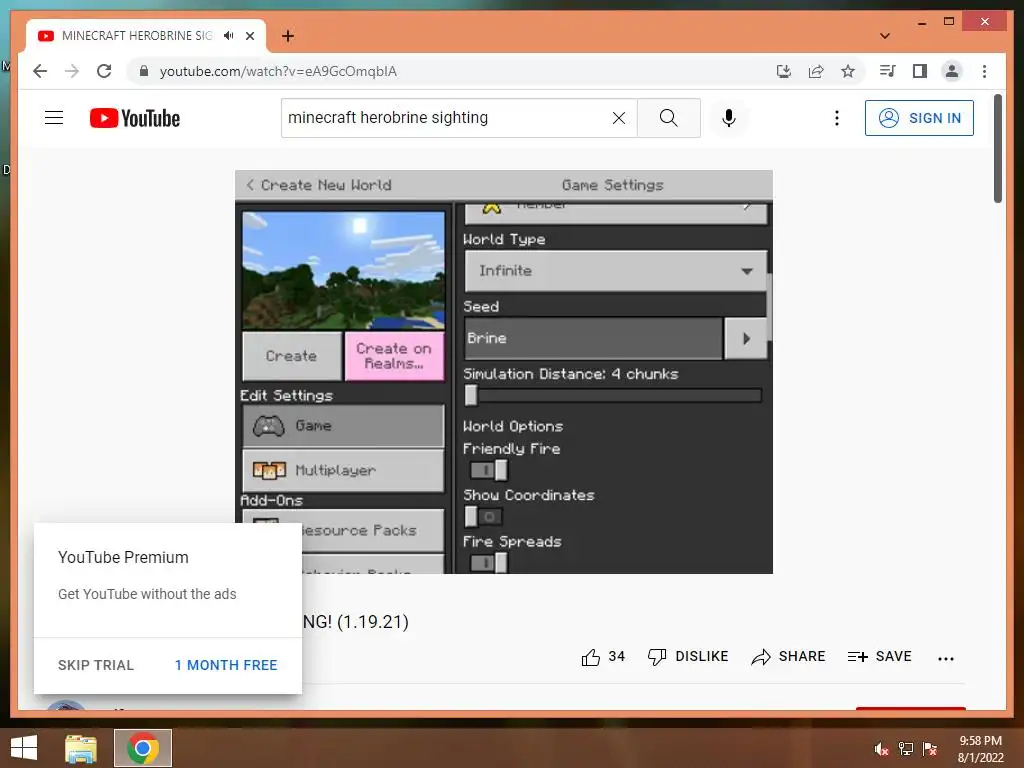1024x768 pixels.
Task: Clear the search box with the X
Action: point(618,118)
